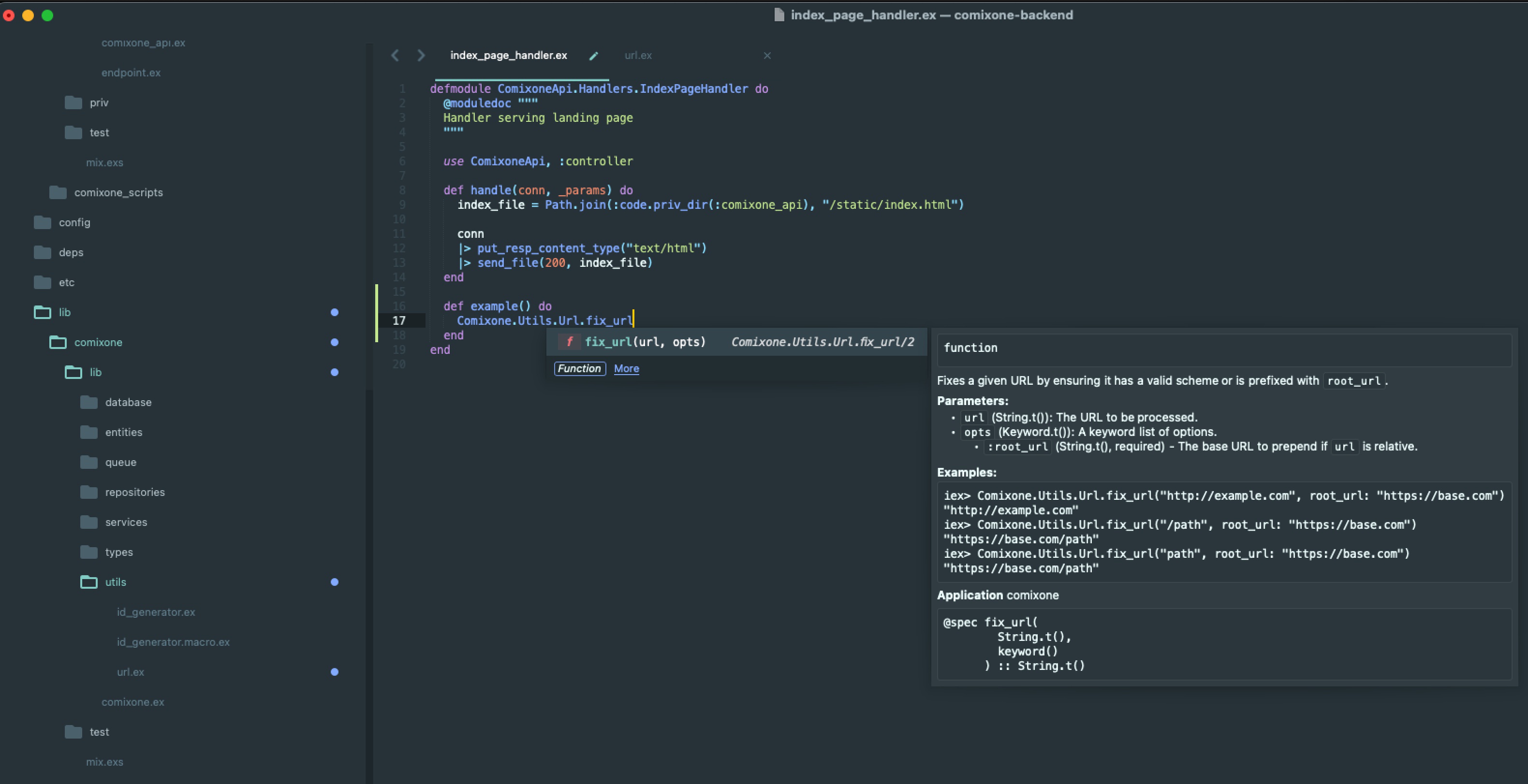Open comixone_api.ex in sidebar
The width and height of the screenshot is (1528, 784).
click(x=143, y=43)
